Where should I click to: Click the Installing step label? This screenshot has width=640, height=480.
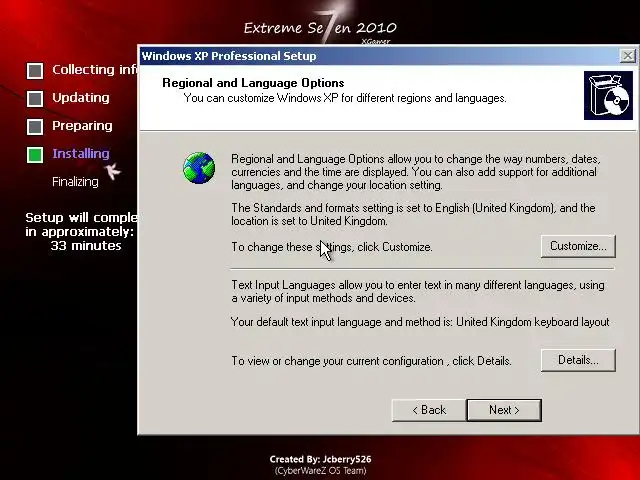[81, 154]
